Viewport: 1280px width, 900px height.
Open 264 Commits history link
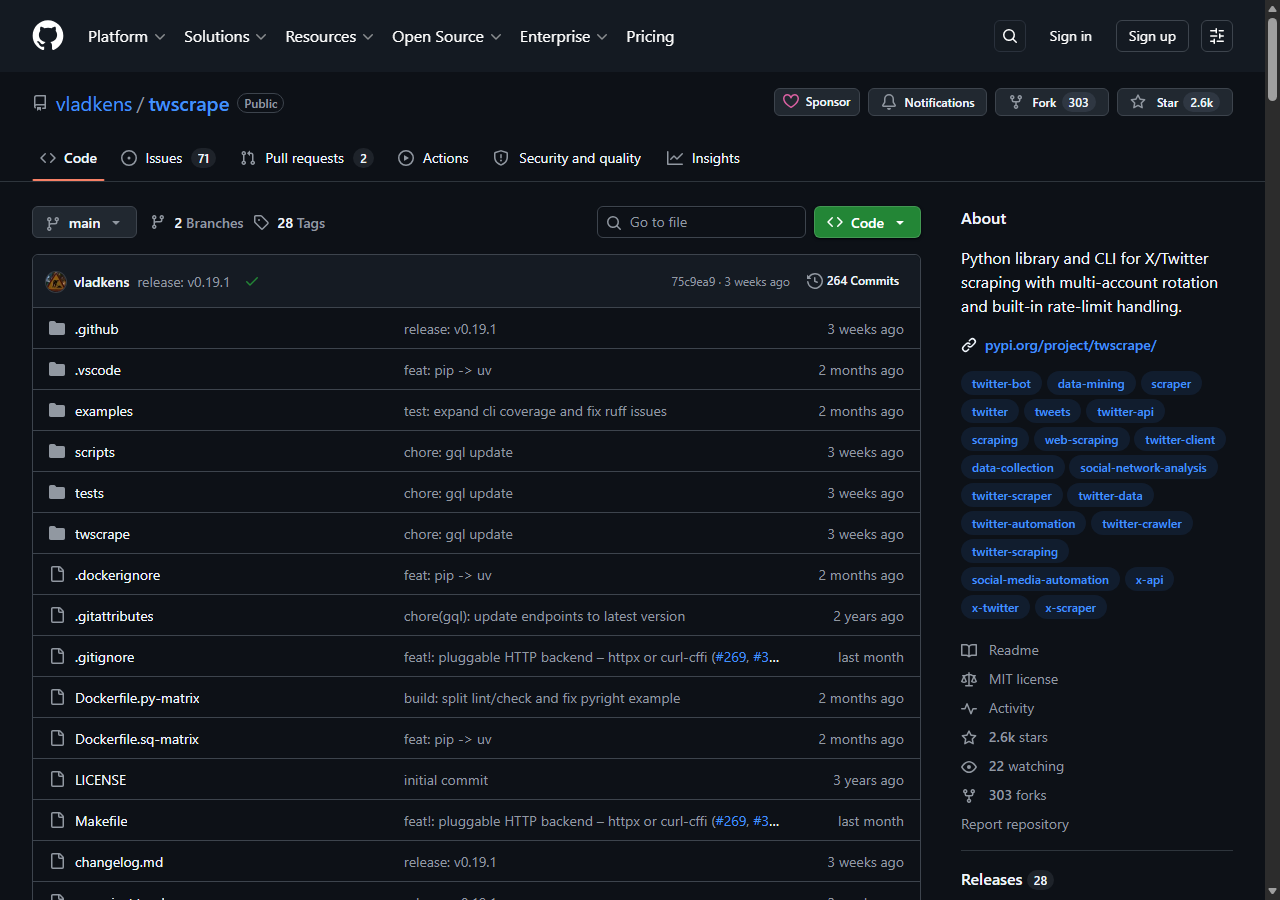coord(853,281)
